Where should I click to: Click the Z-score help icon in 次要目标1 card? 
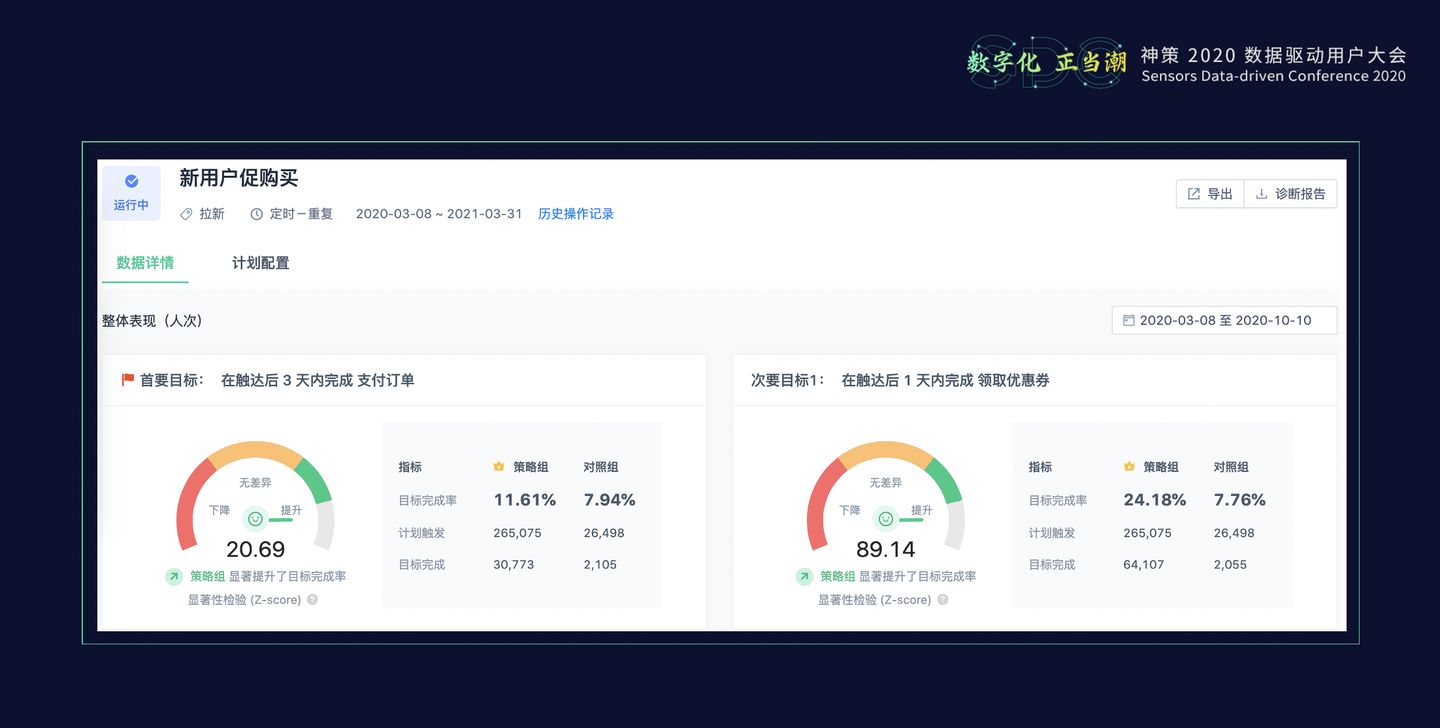pos(942,600)
